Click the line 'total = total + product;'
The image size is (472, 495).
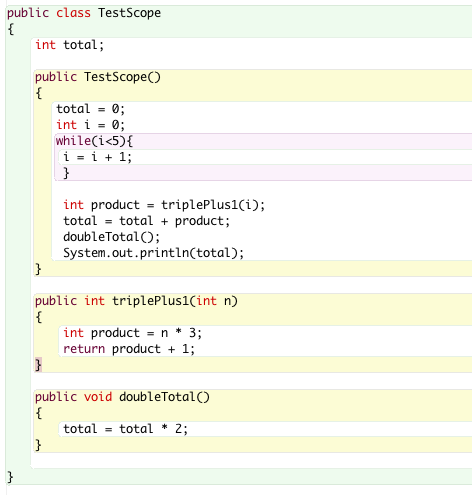147,221
